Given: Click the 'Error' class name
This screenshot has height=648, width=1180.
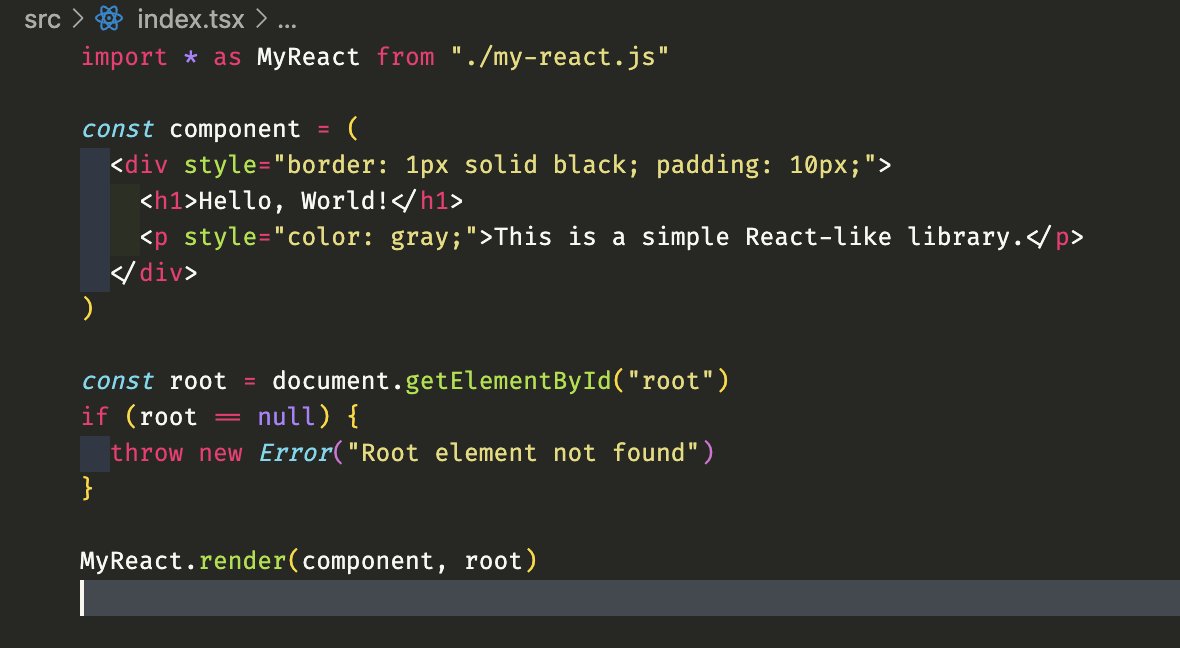Looking at the screenshot, I should click(x=294, y=453).
